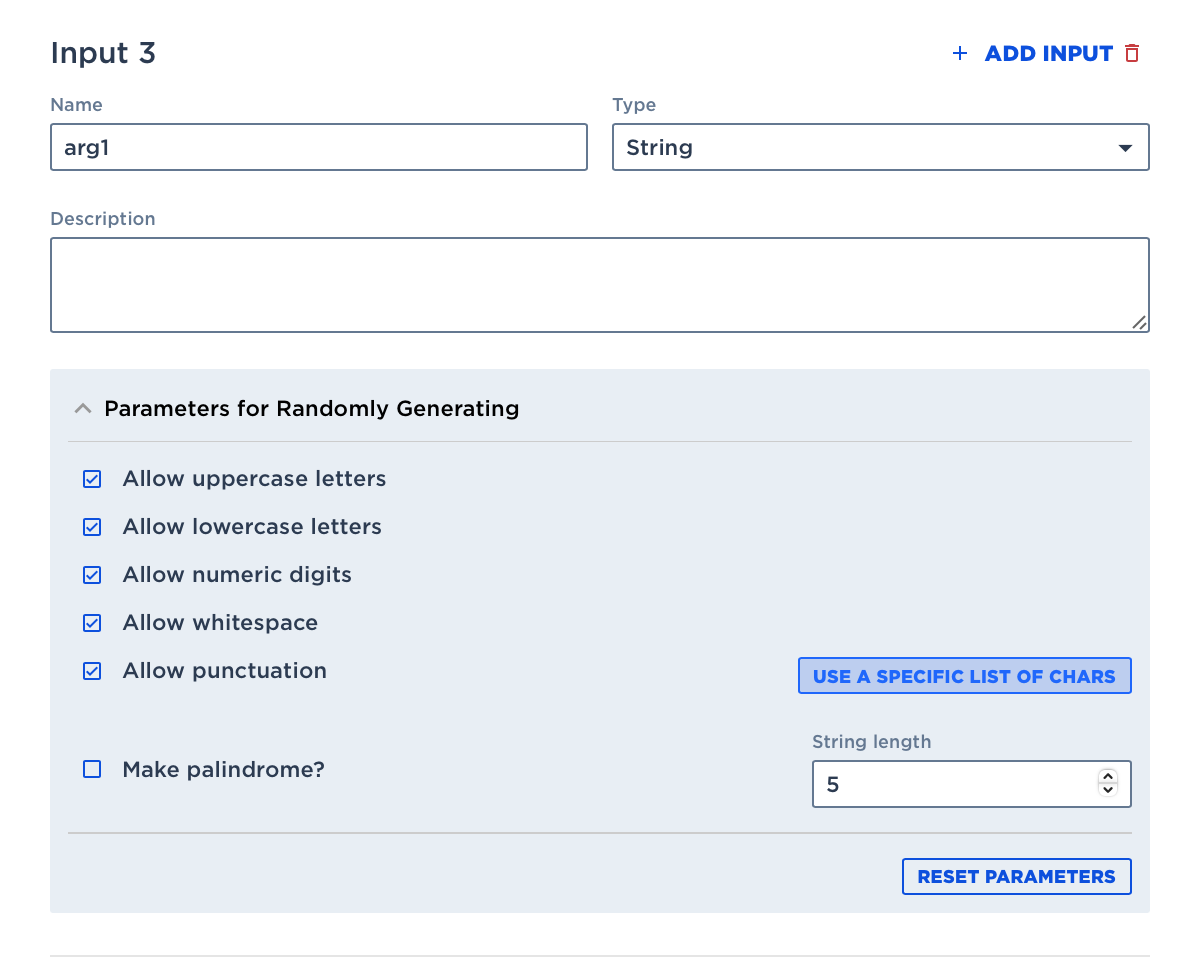
Task: Collapse Parameters for Randomly Generating section
Action: coord(83,409)
